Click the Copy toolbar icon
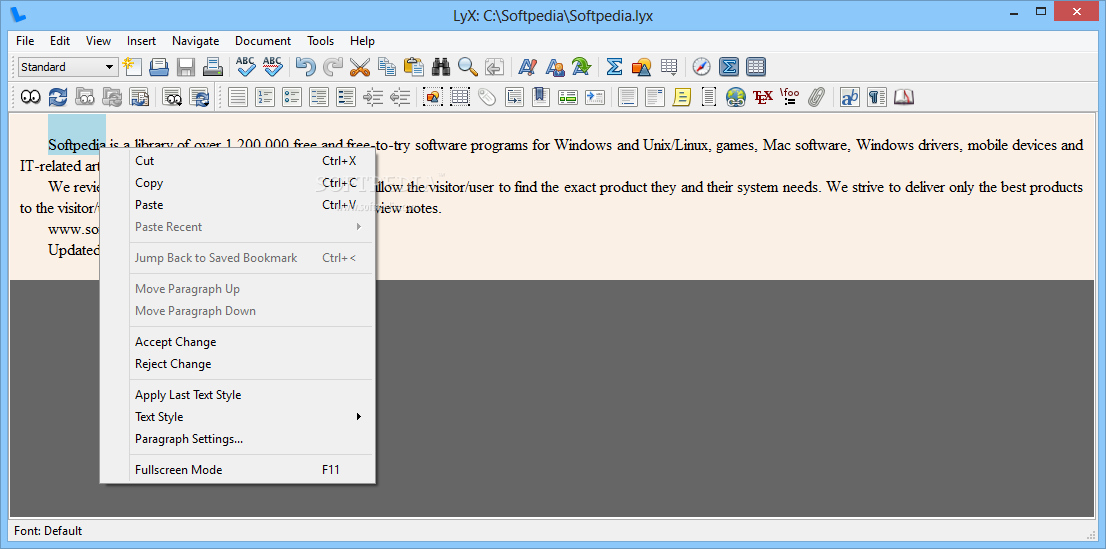This screenshot has height=549, width=1106. (387, 67)
